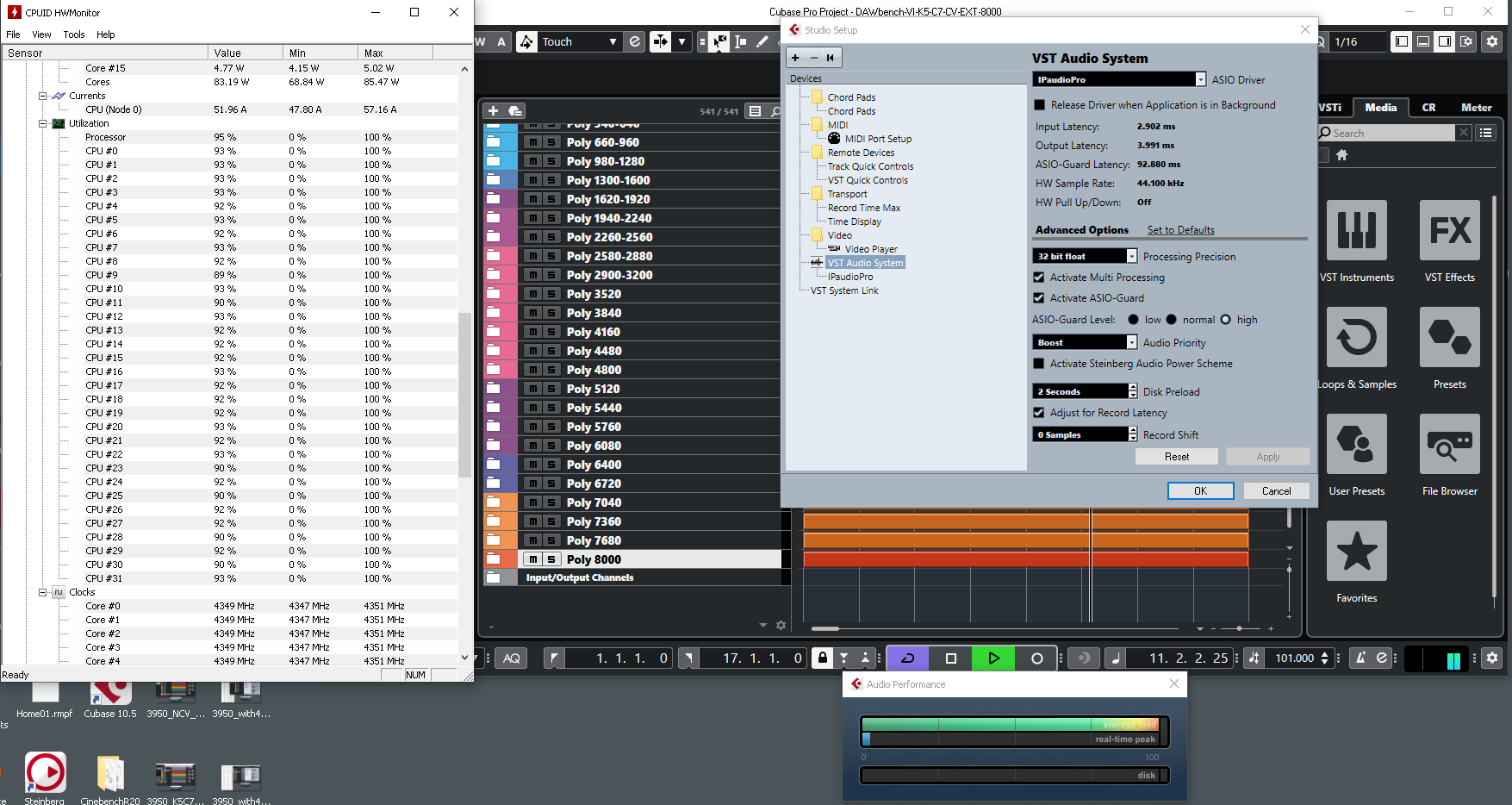Open the VST Effects media tile
This screenshot has width=1512, height=805.
pyautogui.click(x=1450, y=230)
